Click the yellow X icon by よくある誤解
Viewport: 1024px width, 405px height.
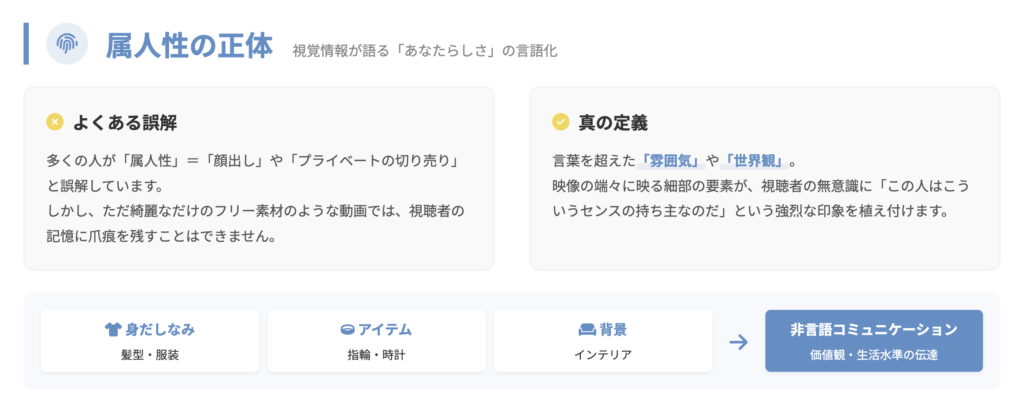(55, 122)
